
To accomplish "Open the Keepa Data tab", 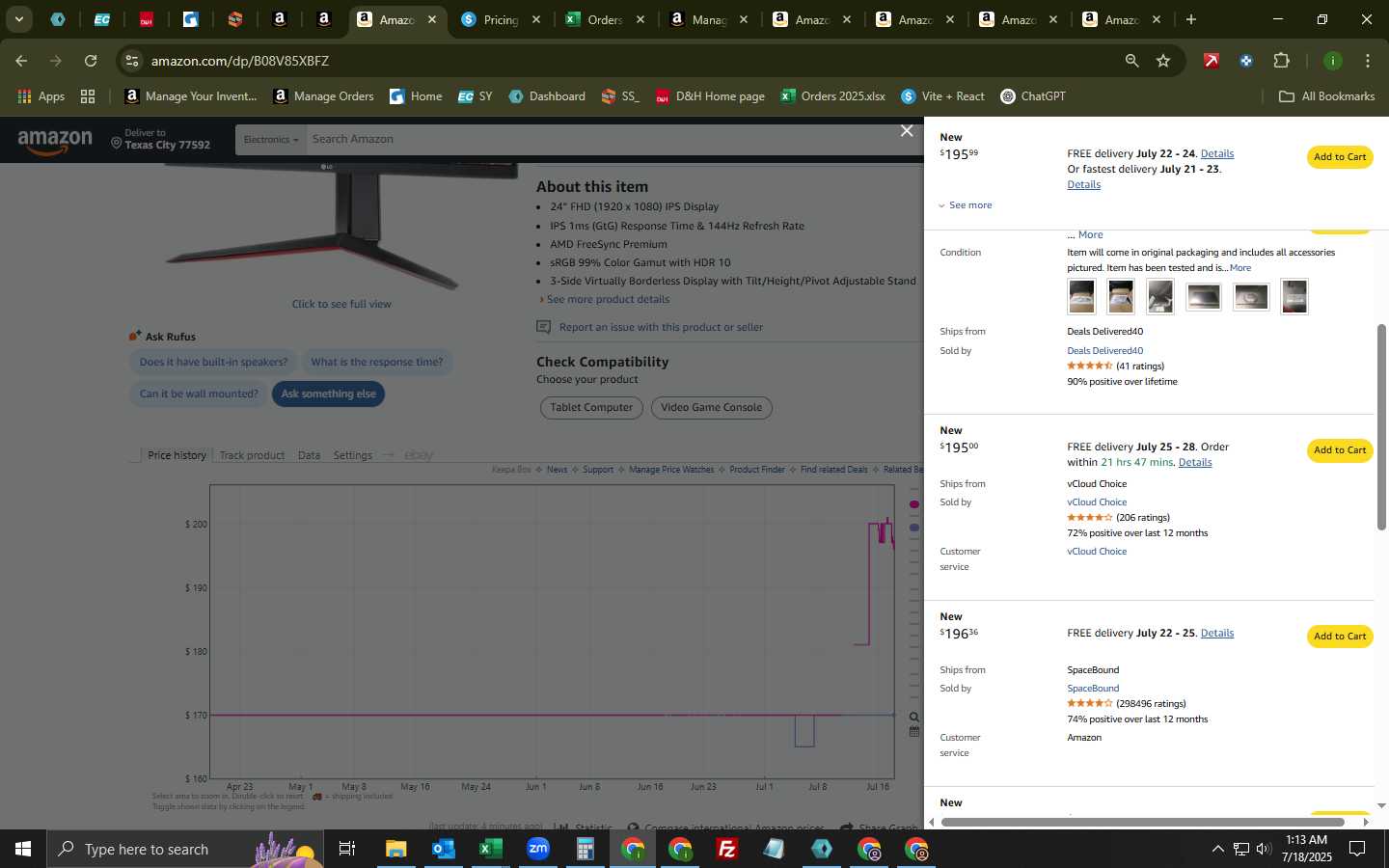I will tap(309, 455).
